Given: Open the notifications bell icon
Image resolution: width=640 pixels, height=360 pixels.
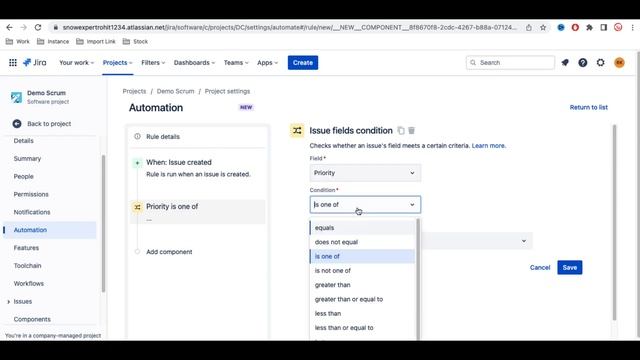Looking at the screenshot, I should (x=565, y=62).
